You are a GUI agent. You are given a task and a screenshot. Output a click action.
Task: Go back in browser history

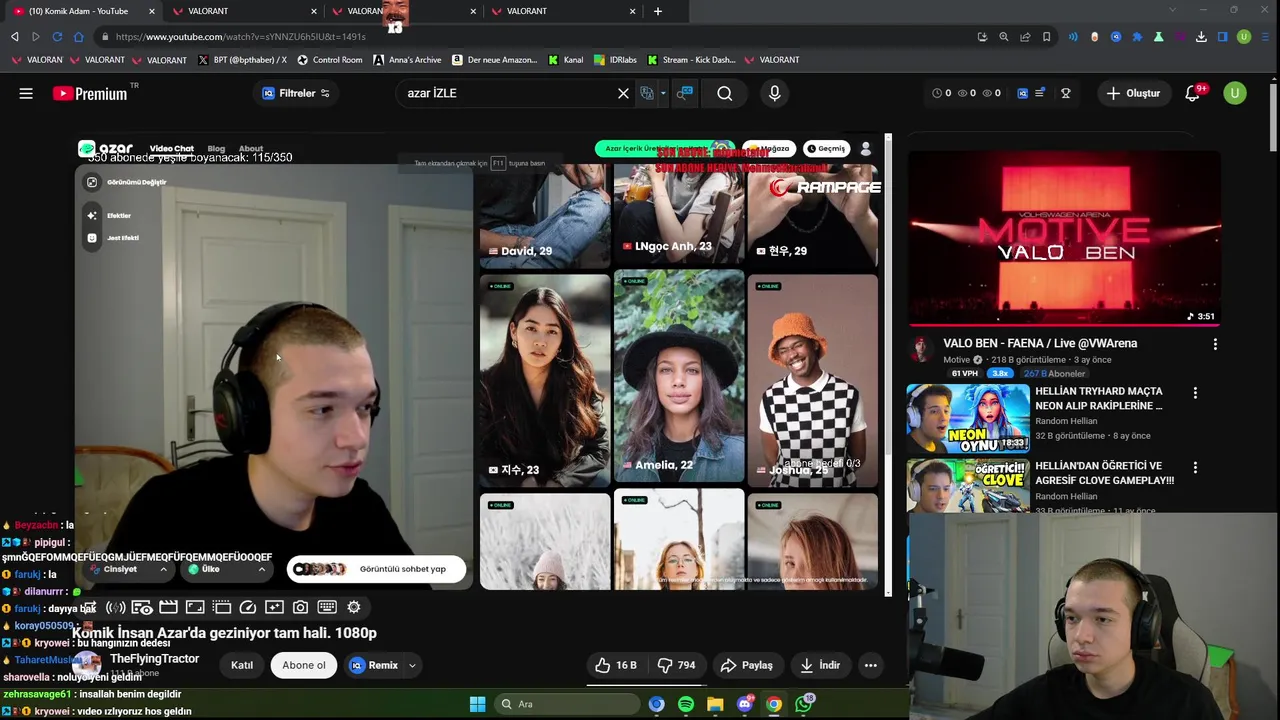[x=14, y=37]
